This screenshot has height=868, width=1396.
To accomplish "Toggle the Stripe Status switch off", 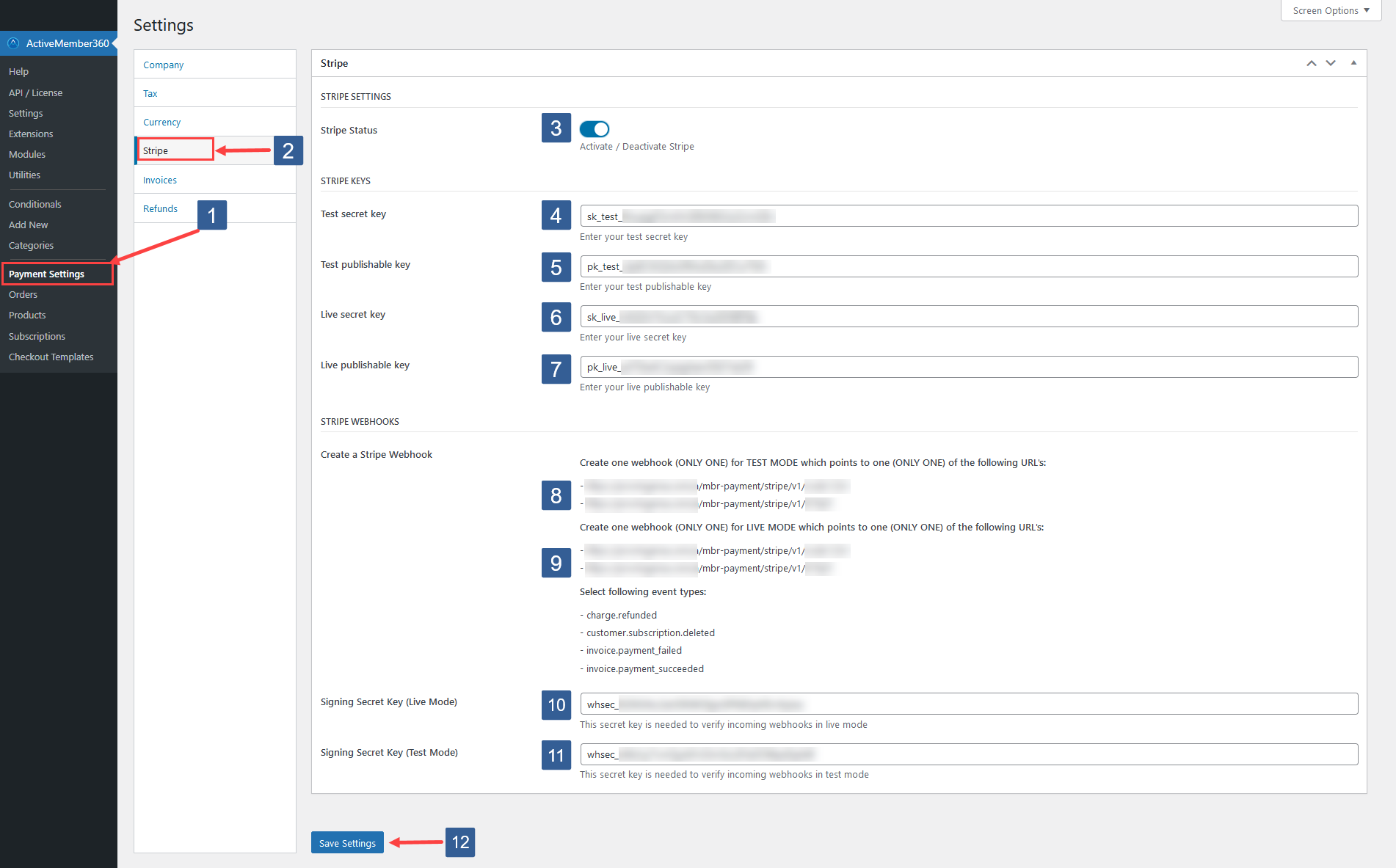I will point(595,128).
